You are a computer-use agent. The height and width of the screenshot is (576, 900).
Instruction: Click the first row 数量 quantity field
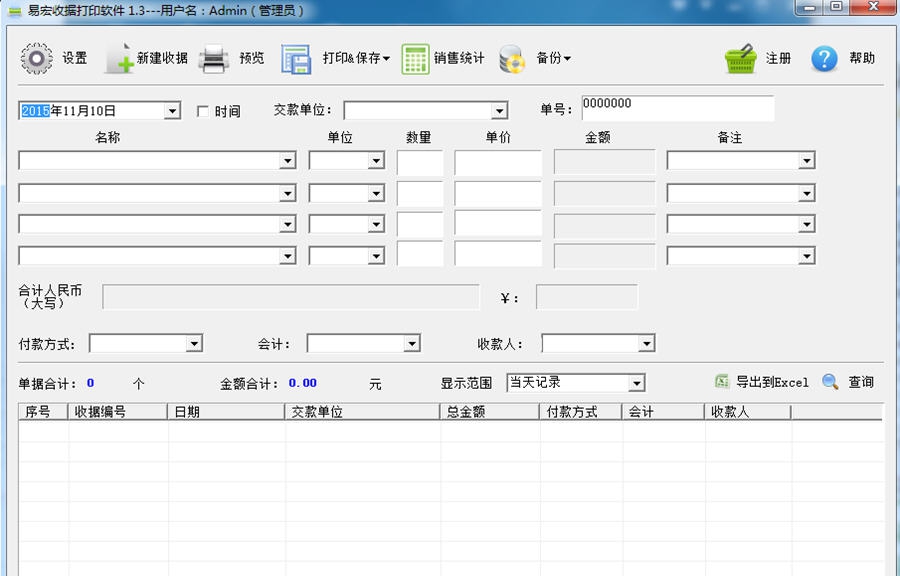418,160
